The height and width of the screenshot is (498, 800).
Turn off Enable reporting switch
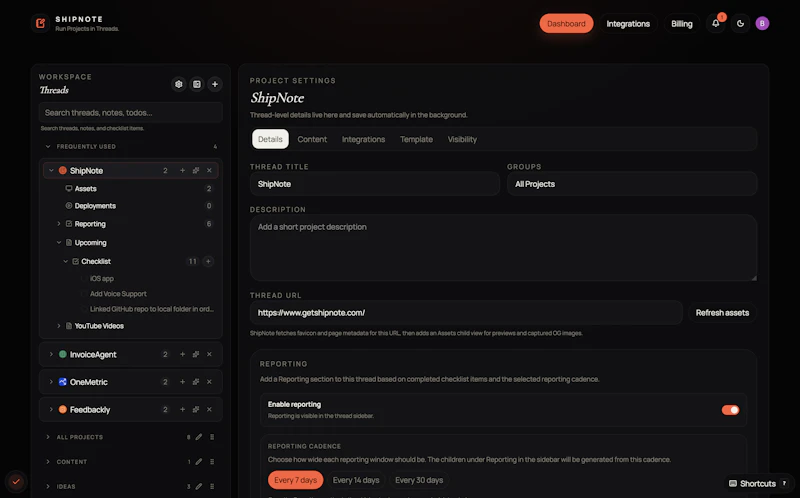pyautogui.click(x=730, y=410)
